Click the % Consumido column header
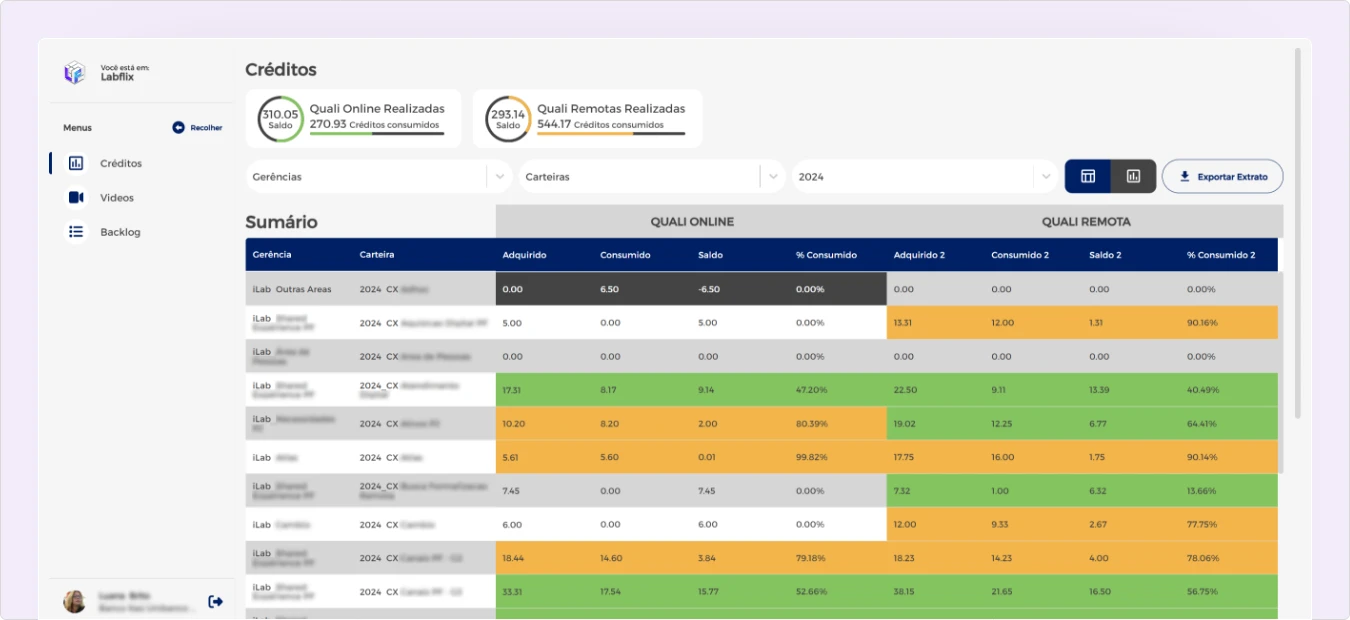The image size is (1350, 620). point(826,255)
